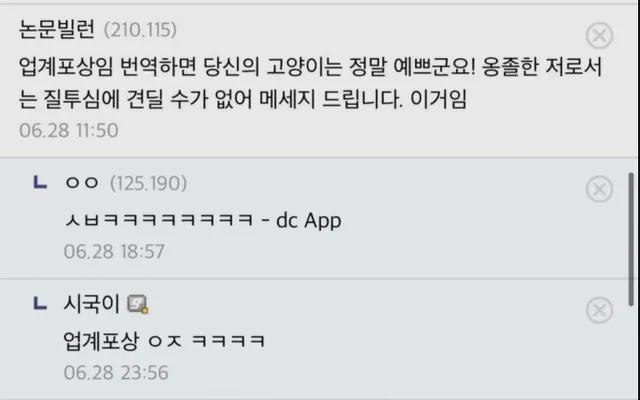This screenshot has height=400, width=640.
Task: Click reply arrow icon next to ㅇㅇ
Action: point(40,182)
